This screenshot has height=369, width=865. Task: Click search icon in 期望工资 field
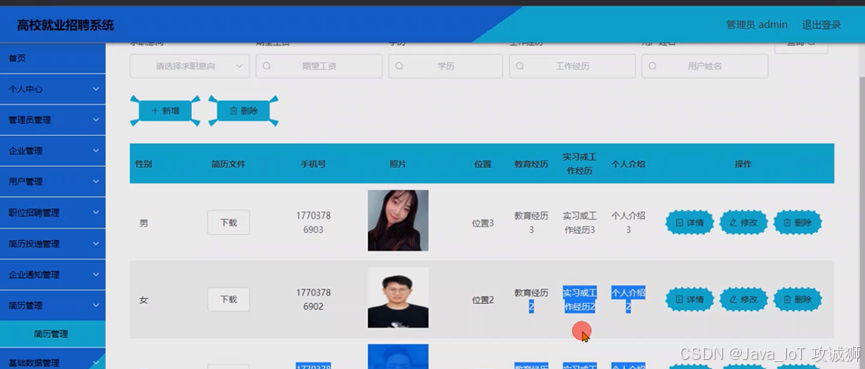[x=266, y=66]
